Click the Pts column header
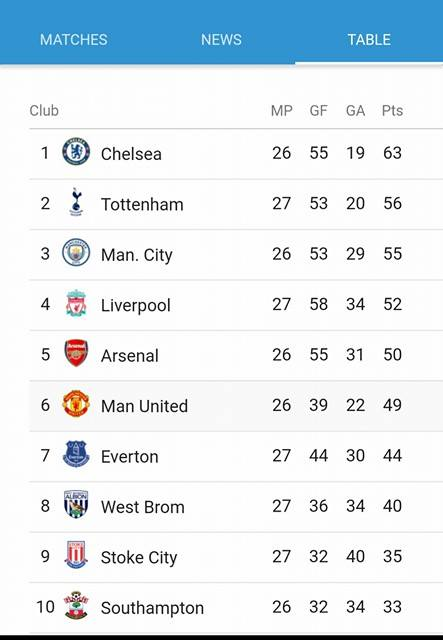This screenshot has height=640, width=443. (x=392, y=111)
